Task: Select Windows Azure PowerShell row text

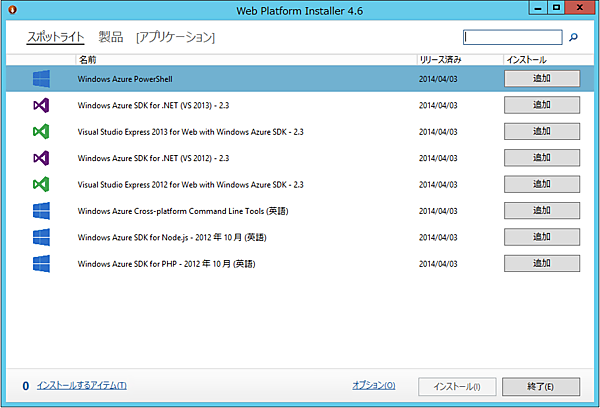Action: (125, 79)
